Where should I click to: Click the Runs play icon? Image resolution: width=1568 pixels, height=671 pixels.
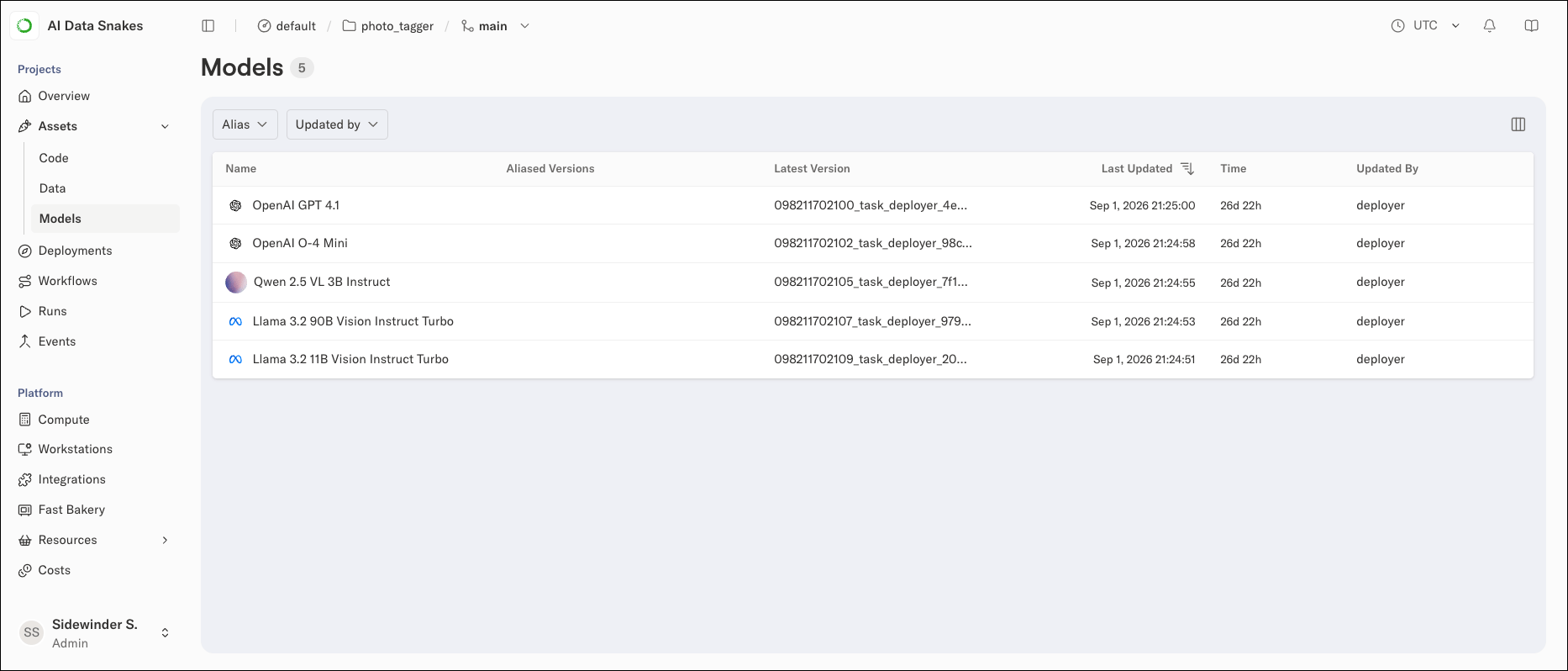(25, 311)
